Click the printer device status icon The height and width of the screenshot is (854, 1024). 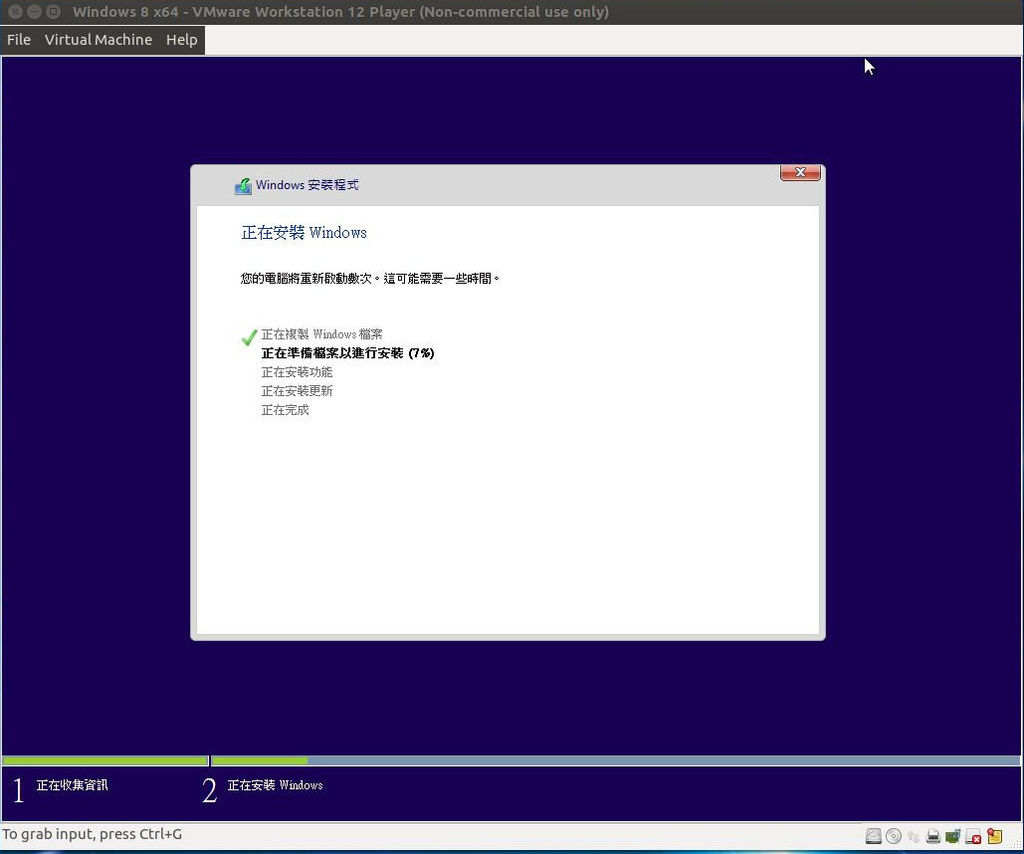933,836
